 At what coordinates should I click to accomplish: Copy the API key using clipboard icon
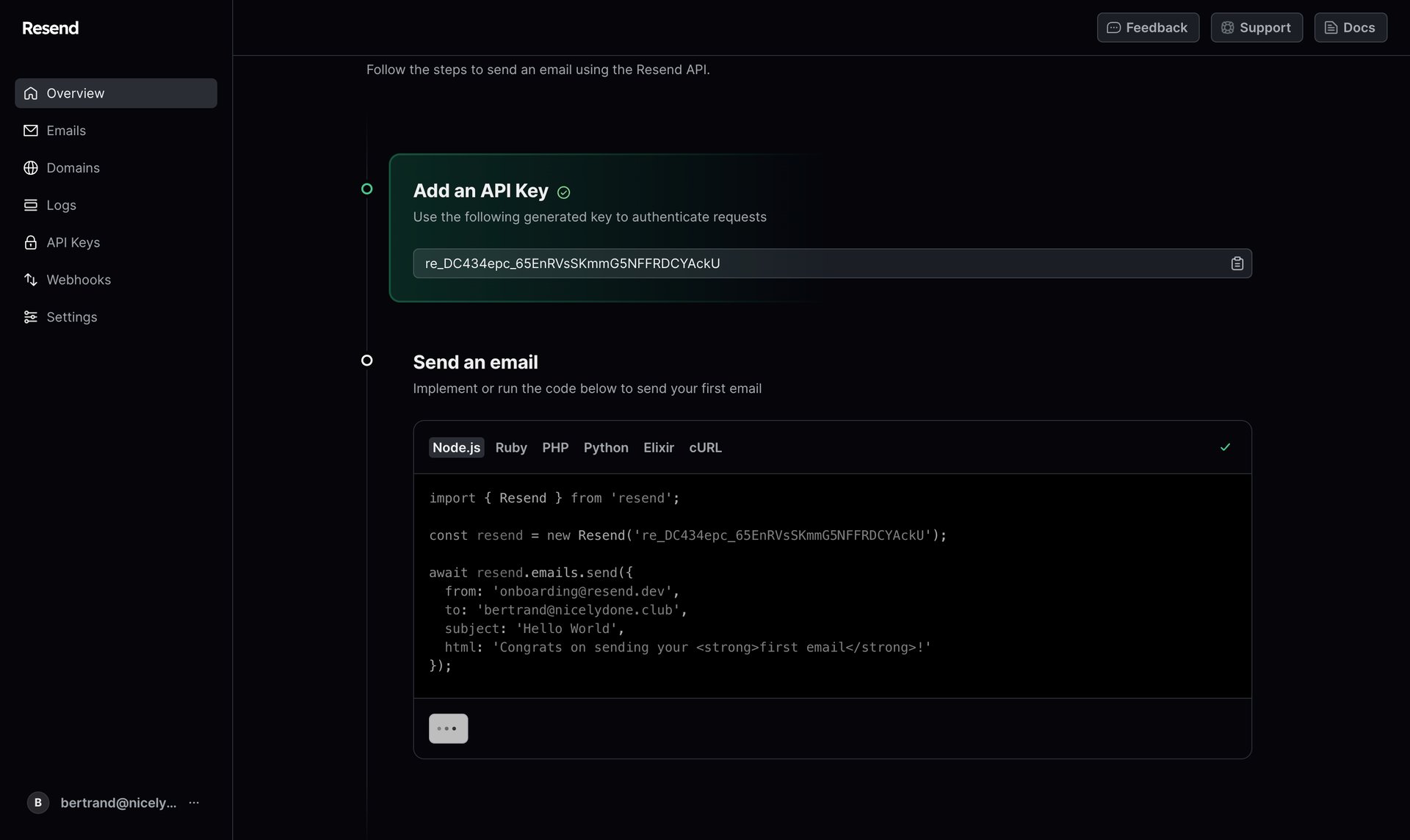[1237, 263]
